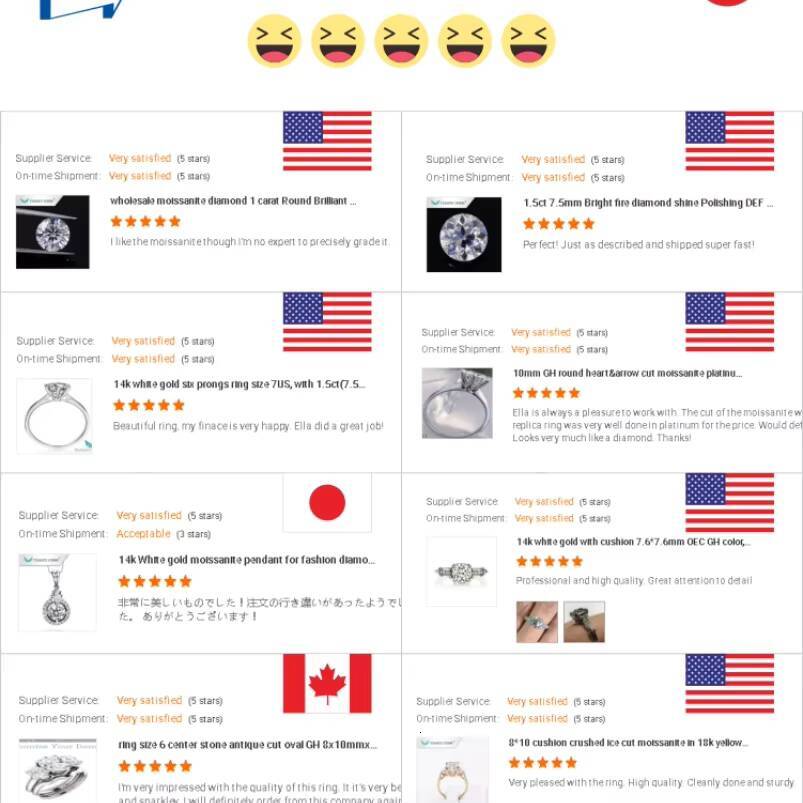Open 14k white gold six prongs ring listing

[x=239, y=384]
